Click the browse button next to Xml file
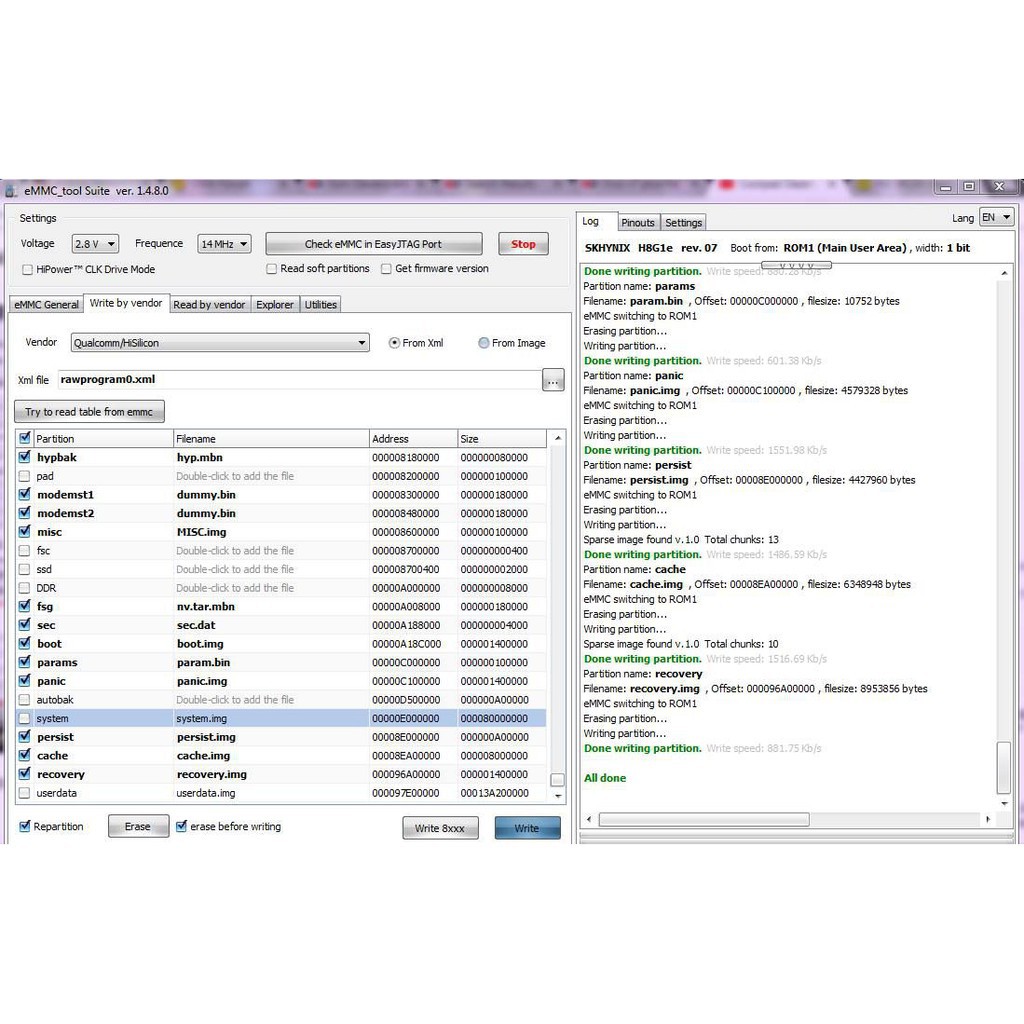This screenshot has height=1024, width=1024. 553,380
